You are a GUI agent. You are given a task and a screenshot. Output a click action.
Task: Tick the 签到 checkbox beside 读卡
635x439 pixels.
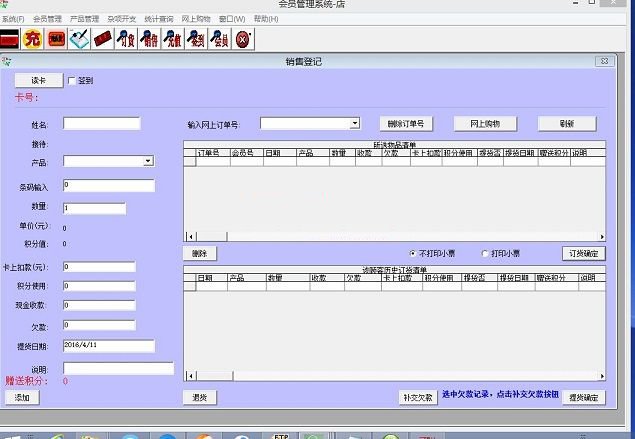(71, 81)
